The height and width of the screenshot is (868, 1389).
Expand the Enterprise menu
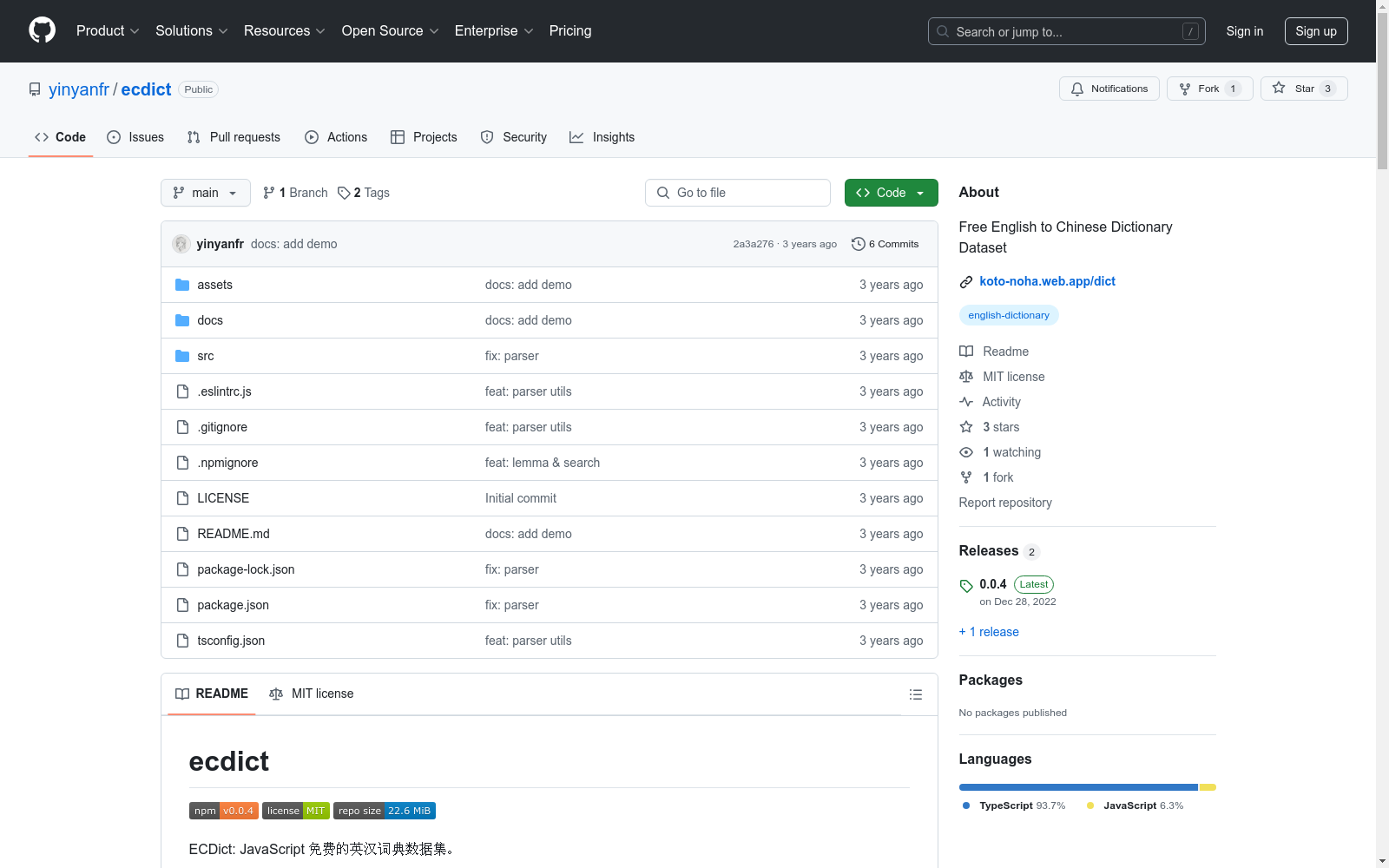tap(494, 31)
